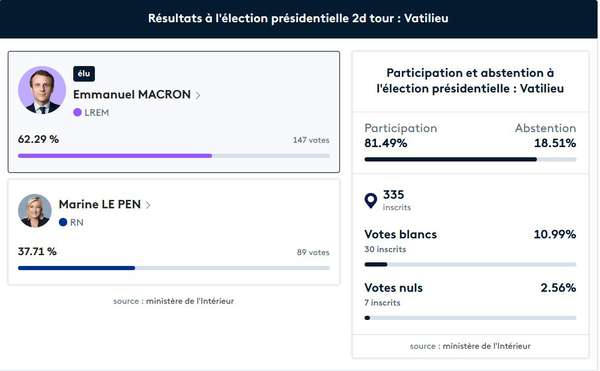Click ministère de l'Intérieur source under participation

pos(487,346)
